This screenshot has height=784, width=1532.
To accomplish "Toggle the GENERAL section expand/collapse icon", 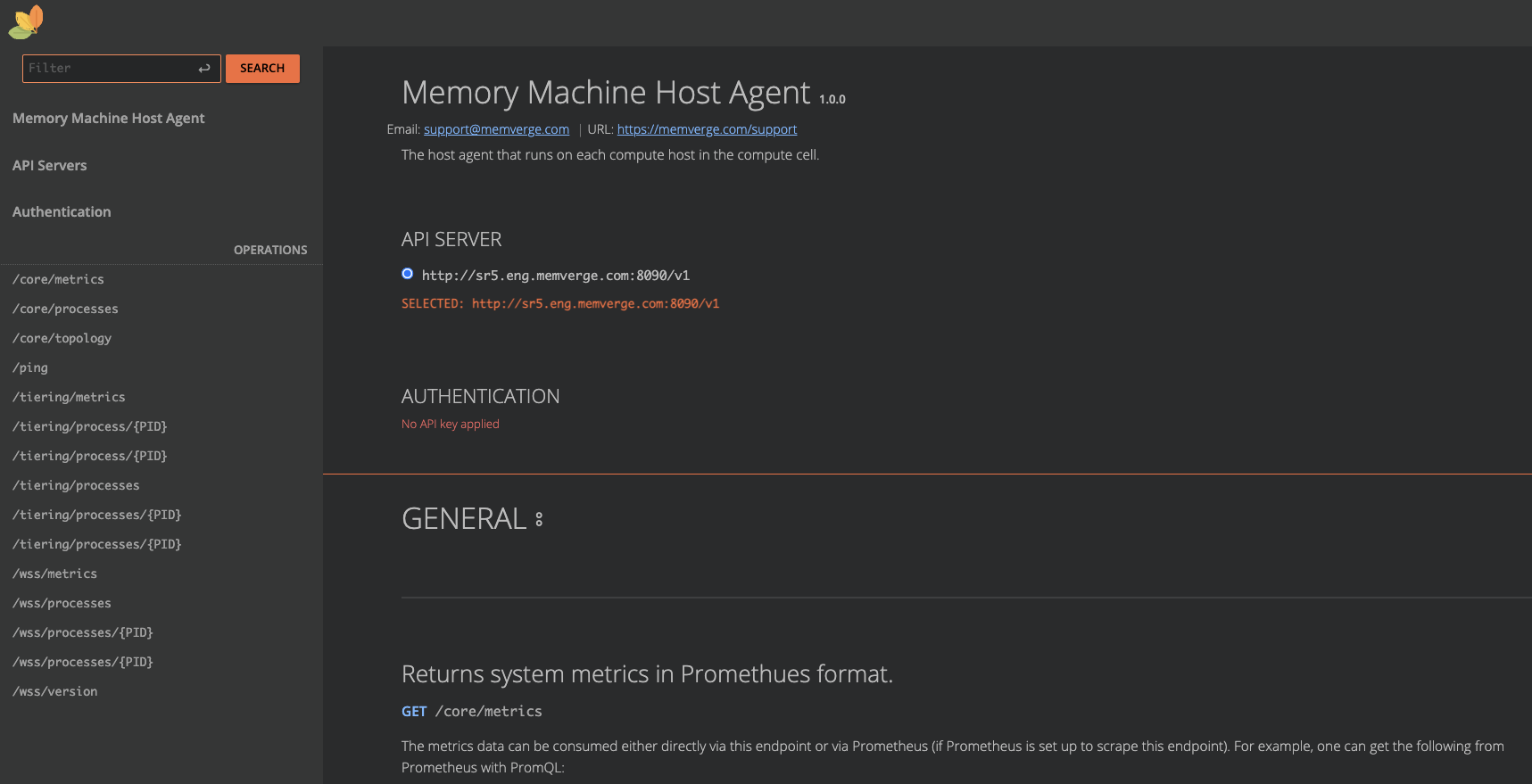I will (x=539, y=519).
